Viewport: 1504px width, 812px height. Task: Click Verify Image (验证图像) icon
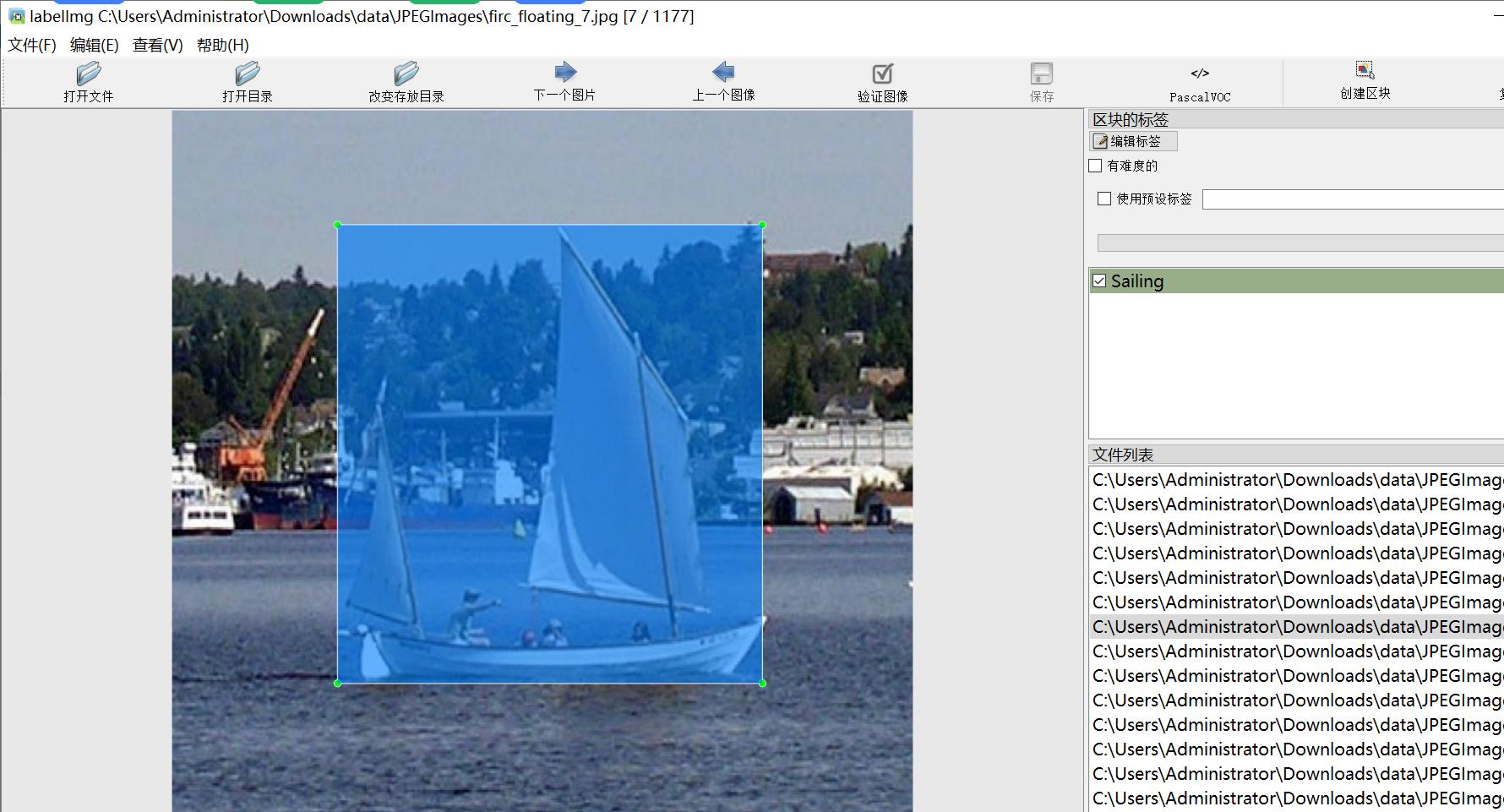[882, 74]
